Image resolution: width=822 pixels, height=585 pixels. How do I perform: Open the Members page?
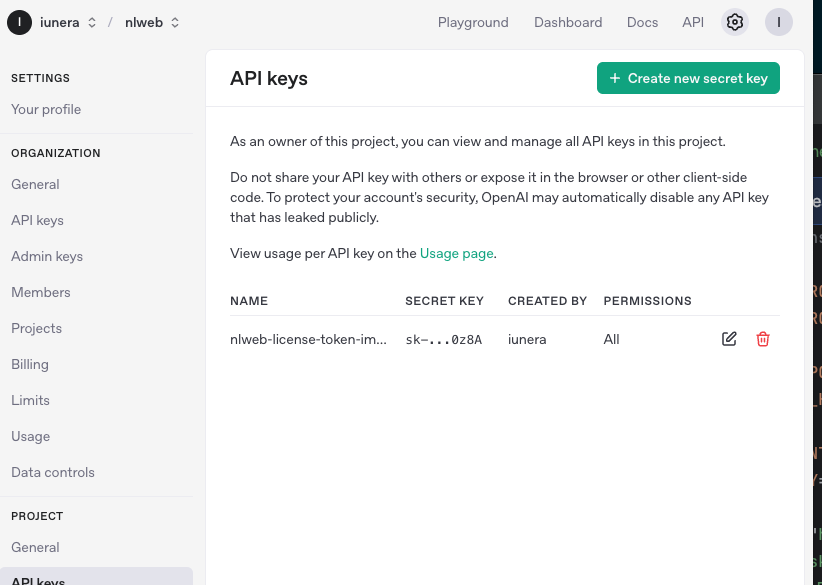coord(40,292)
